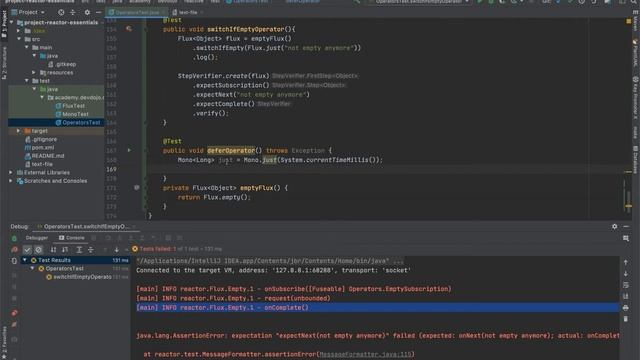Go to next failed test arrow
Viewport: 640px width, 360px height.
click(x=116, y=249)
